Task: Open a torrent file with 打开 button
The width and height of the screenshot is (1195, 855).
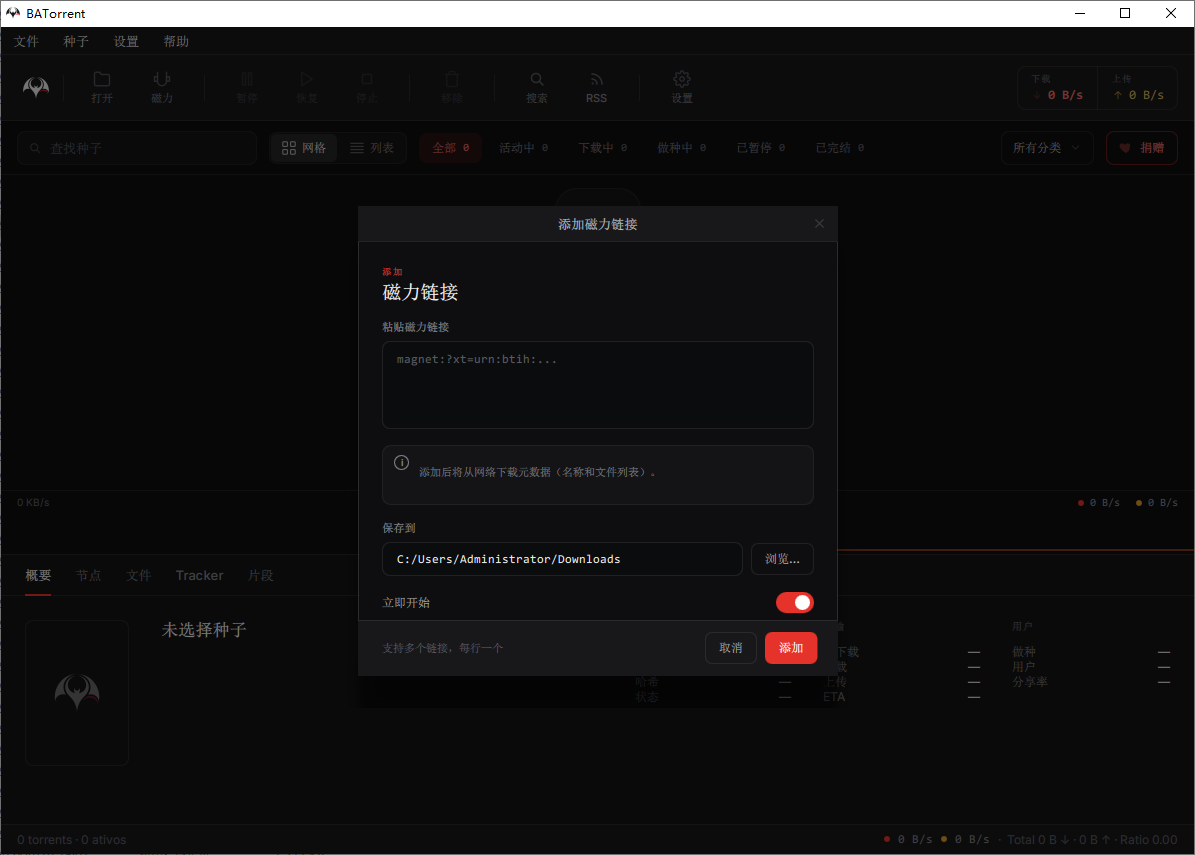Action: click(102, 88)
